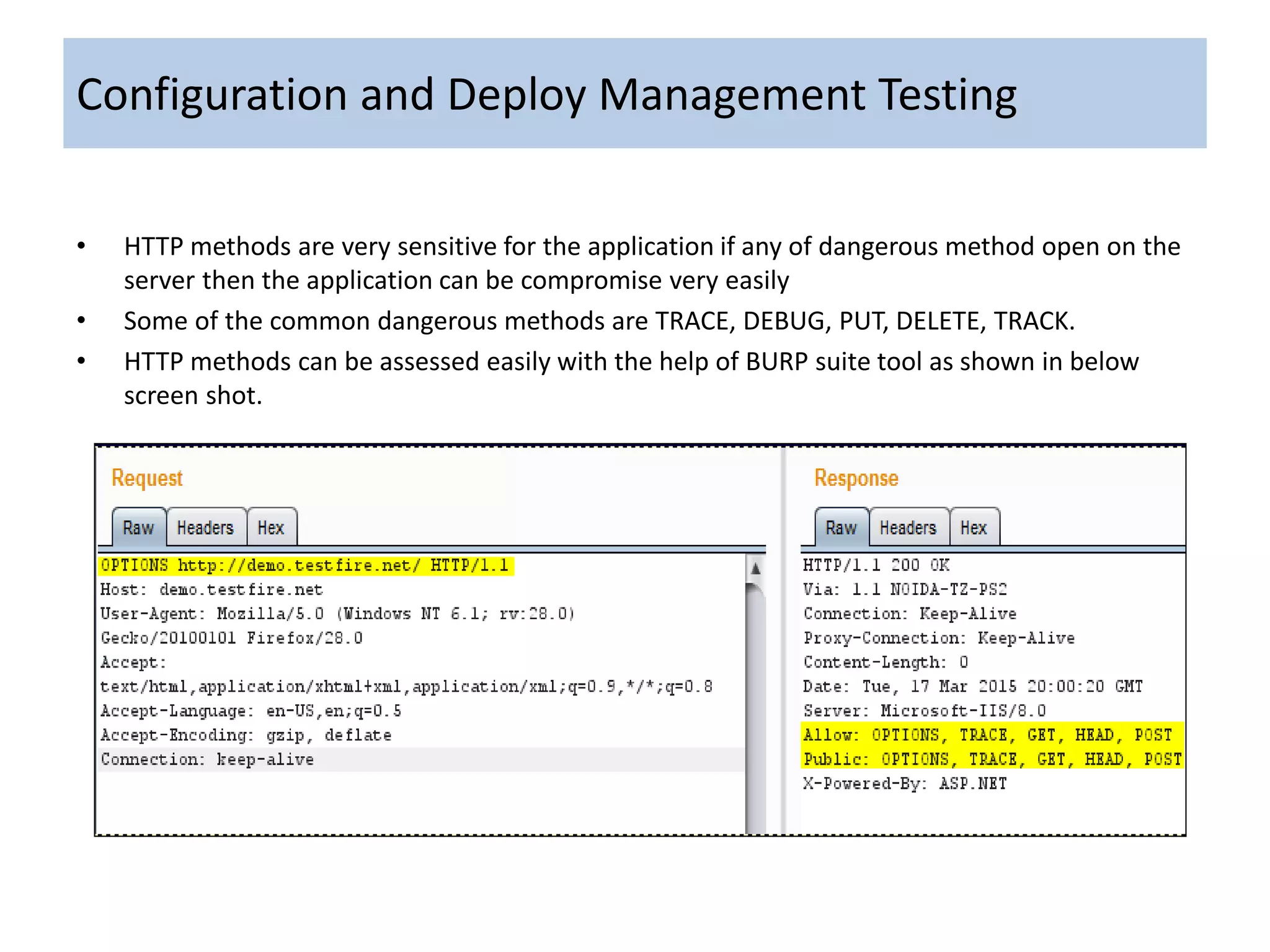Switch to the Request panel Hex tab
The image size is (1270, 952).
tap(272, 527)
